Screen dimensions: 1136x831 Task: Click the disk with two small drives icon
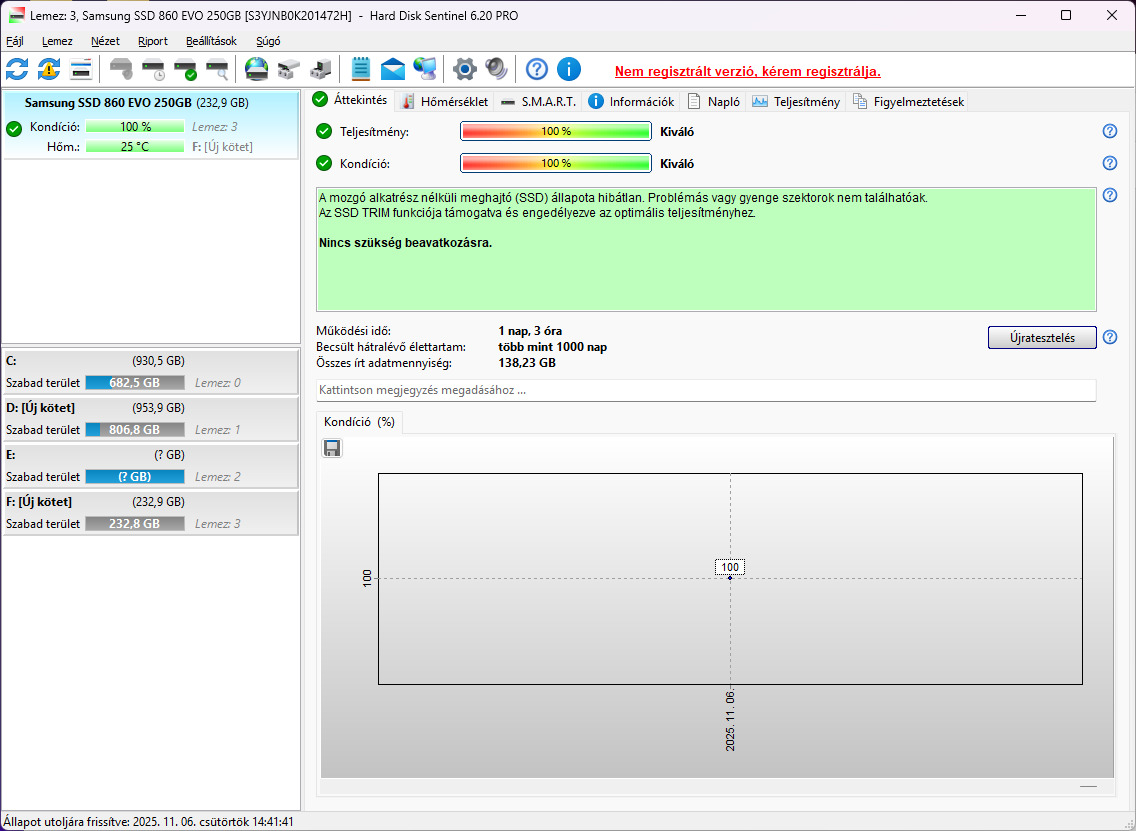click(x=288, y=70)
